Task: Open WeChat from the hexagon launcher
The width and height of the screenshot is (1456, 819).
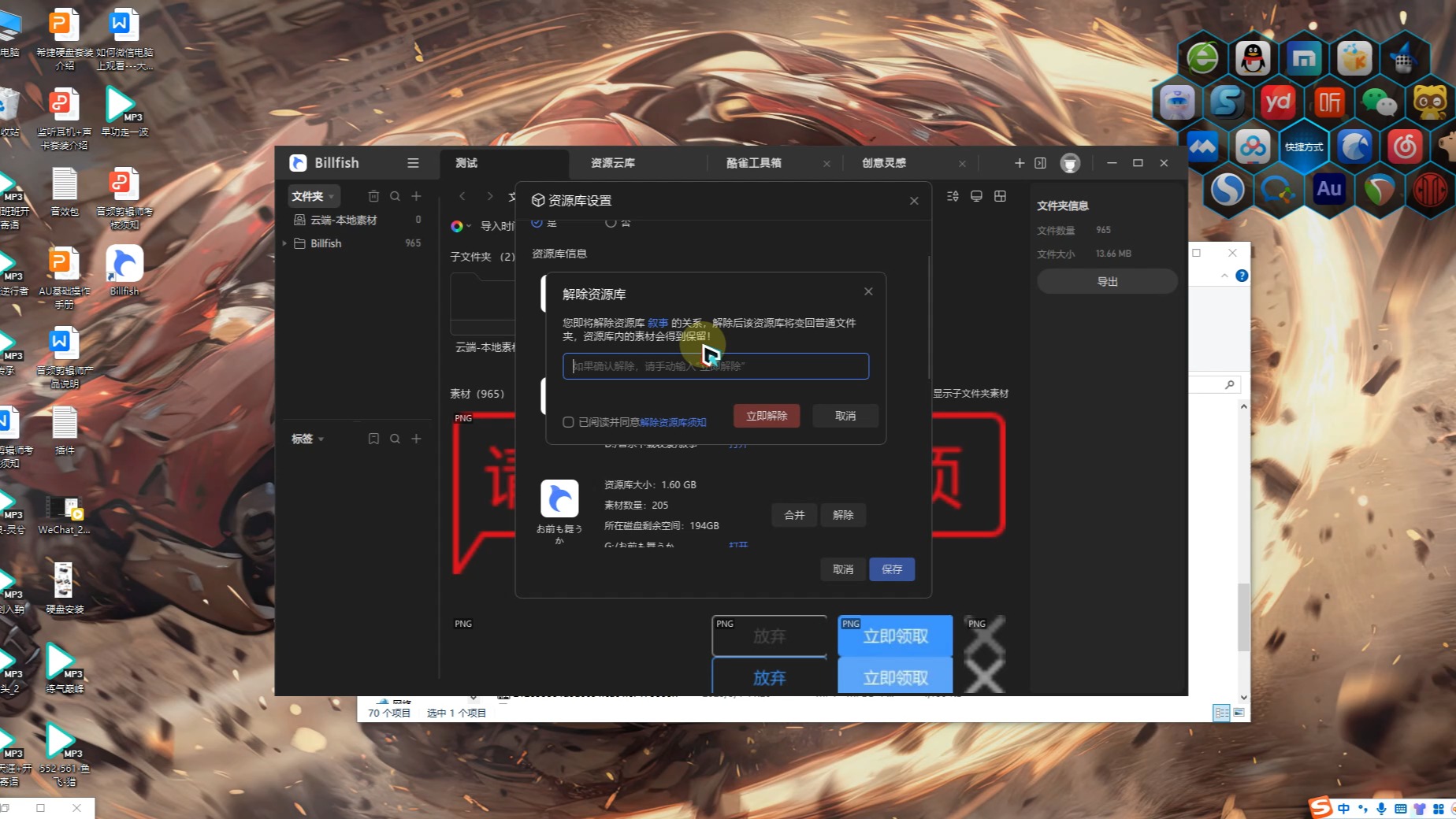Action: [1379, 102]
